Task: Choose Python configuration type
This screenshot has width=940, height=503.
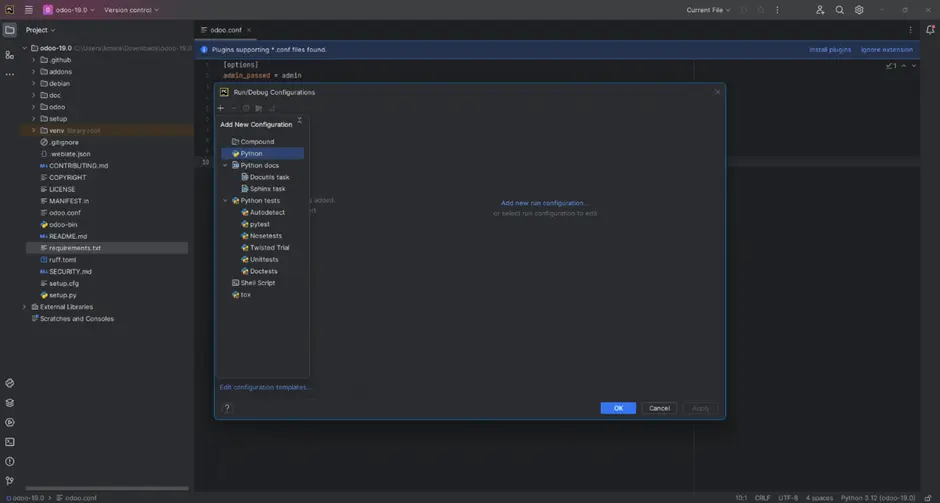Action: 263,153
